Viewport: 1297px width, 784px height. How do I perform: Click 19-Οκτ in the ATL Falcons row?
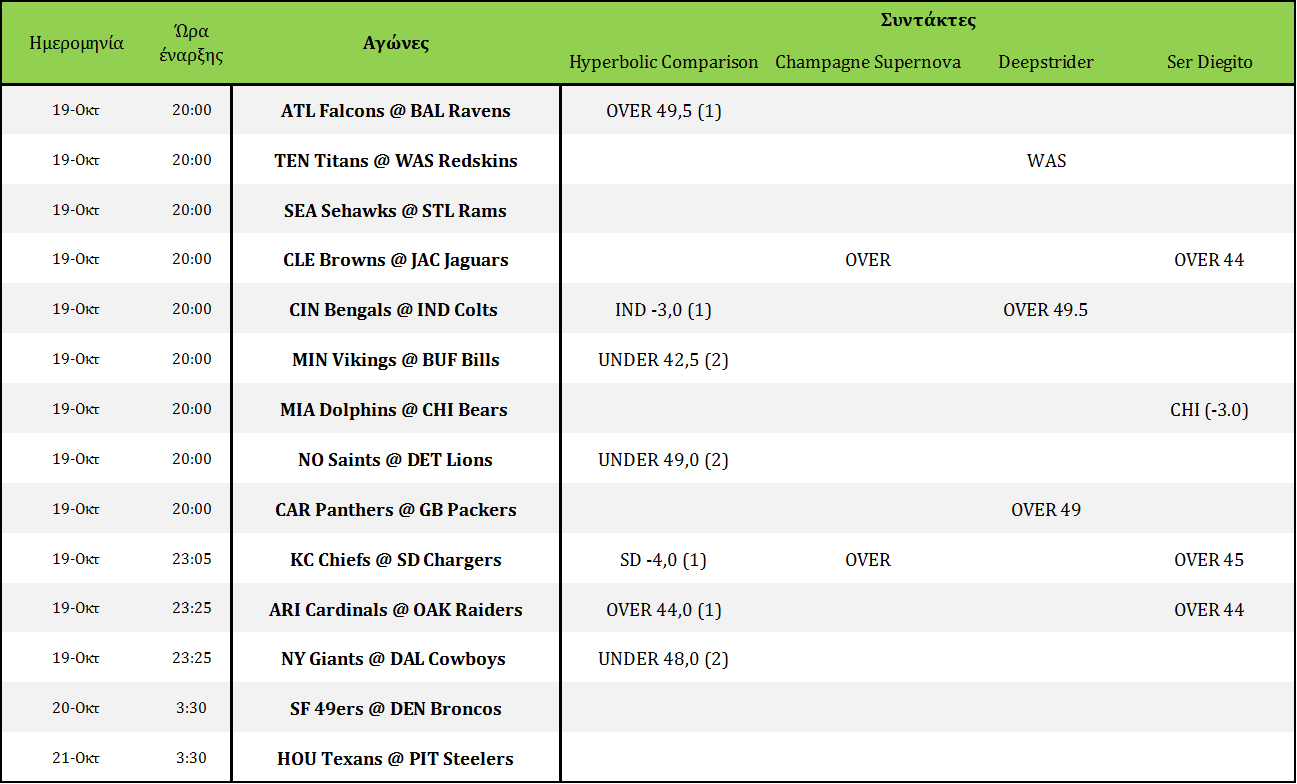(76, 110)
